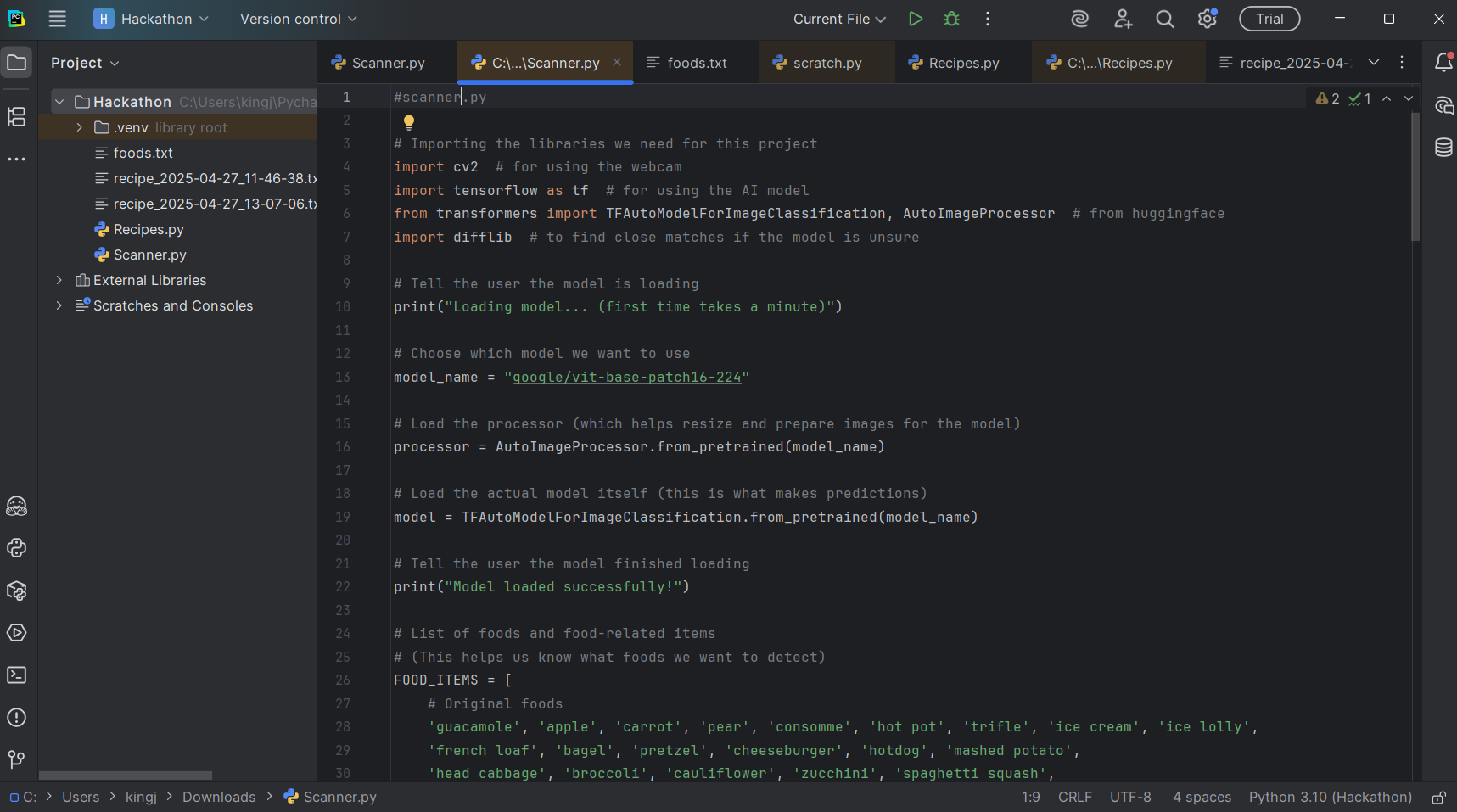Open the Python Packages tool window
This screenshot has width=1457, height=812.
click(16, 591)
